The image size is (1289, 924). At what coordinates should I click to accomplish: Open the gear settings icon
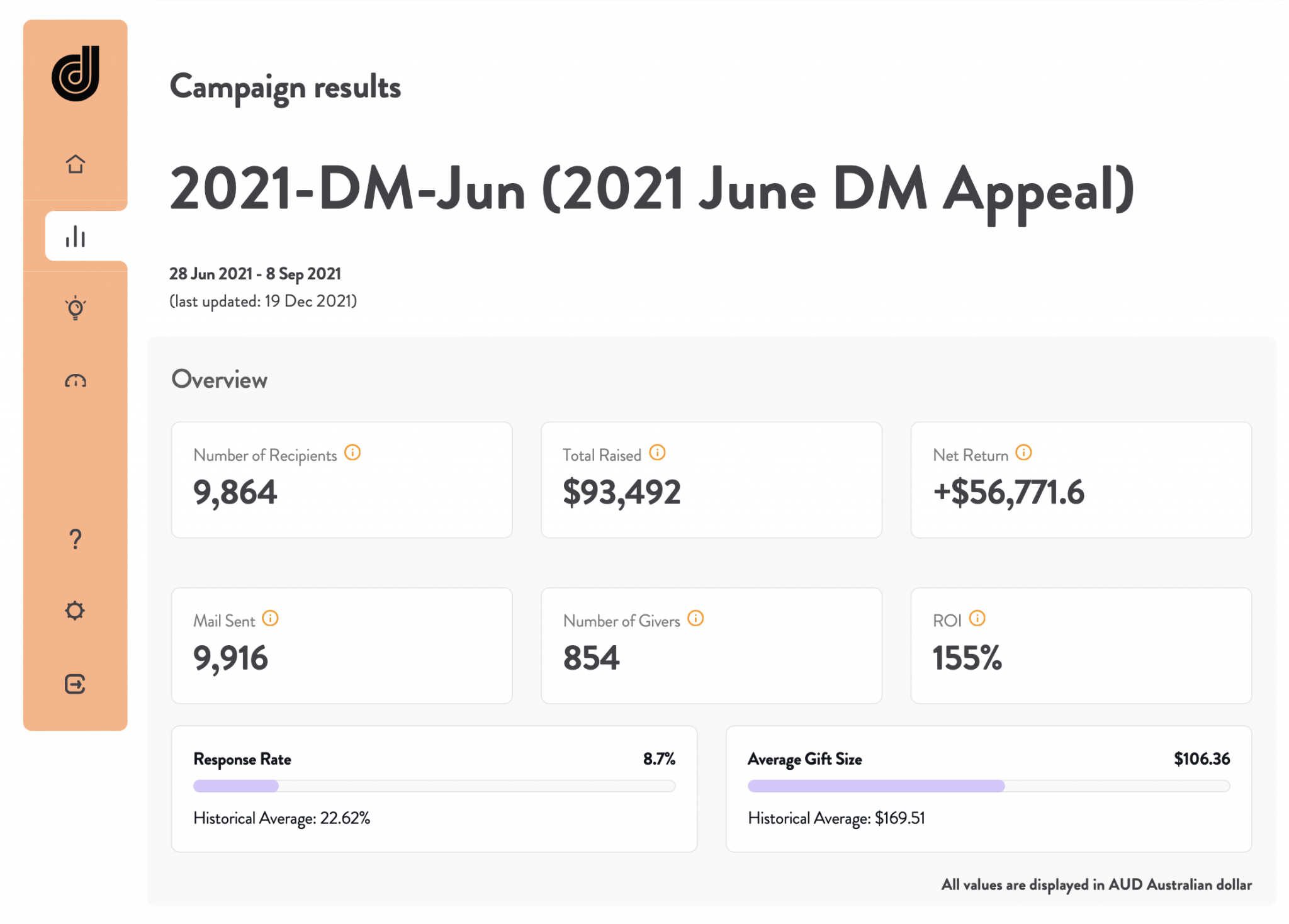click(x=75, y=611)
